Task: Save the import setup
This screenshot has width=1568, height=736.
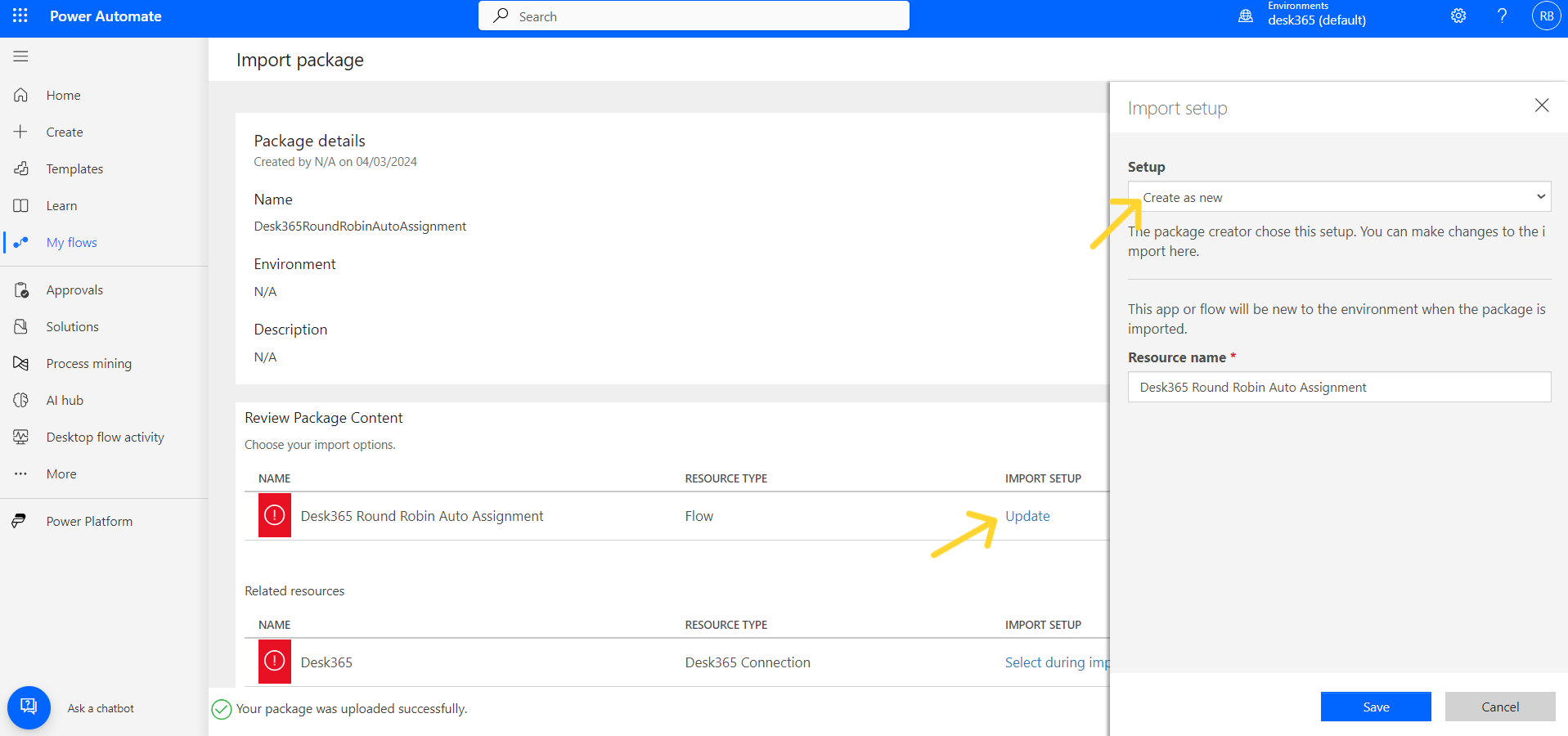Action: (1376, 707)
